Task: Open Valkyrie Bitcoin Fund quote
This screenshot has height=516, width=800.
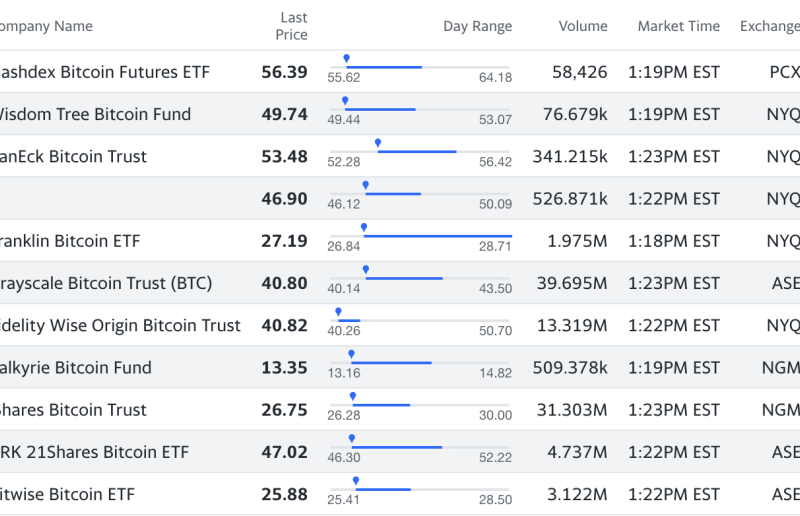Action: point(76,368)
